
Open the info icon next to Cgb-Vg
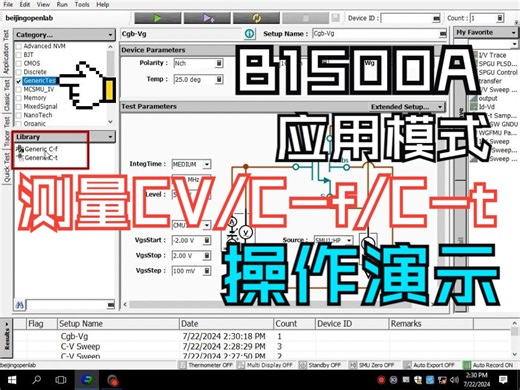tap(249, 34)
